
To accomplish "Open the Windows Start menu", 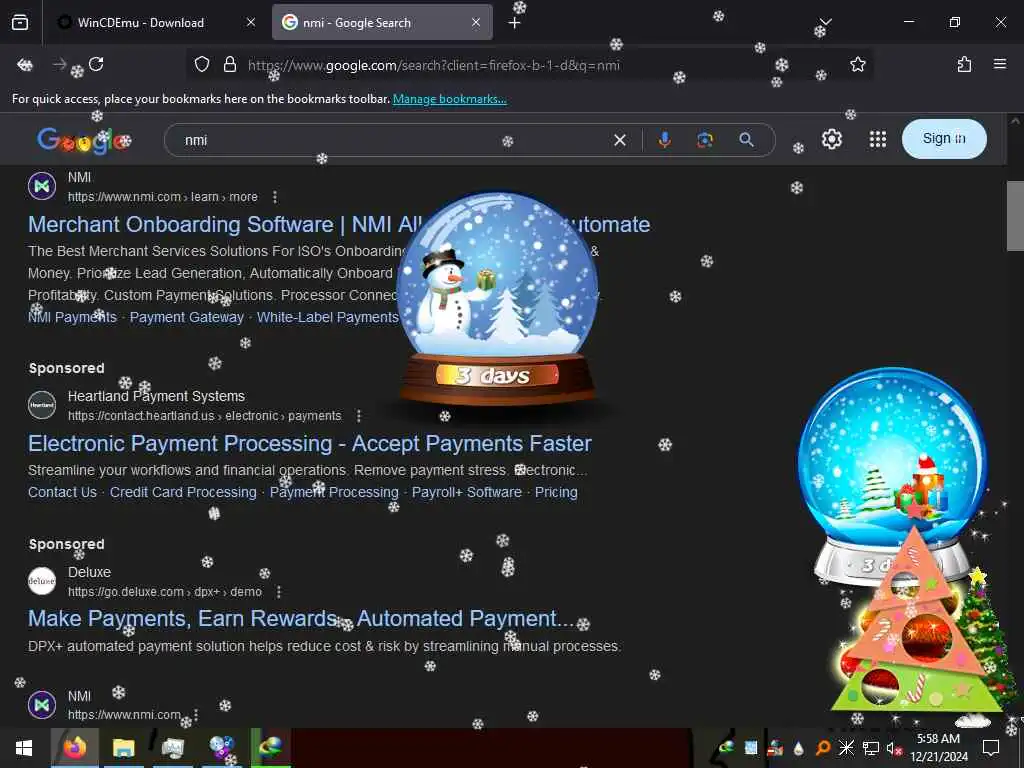I will click(x=24, y=748).
